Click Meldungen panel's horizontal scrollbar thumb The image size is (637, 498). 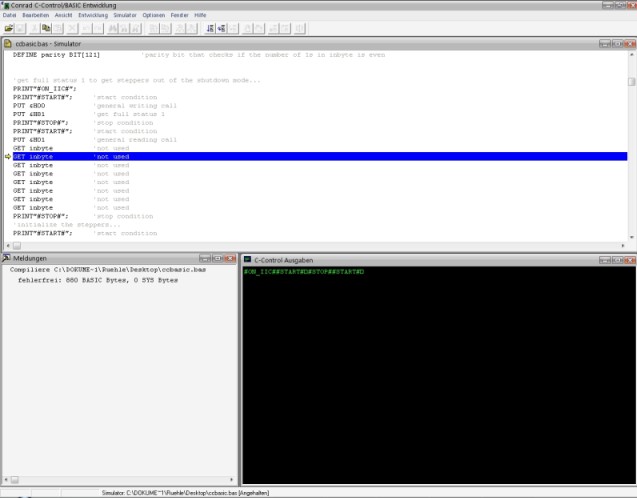click(x=15, y=480)
